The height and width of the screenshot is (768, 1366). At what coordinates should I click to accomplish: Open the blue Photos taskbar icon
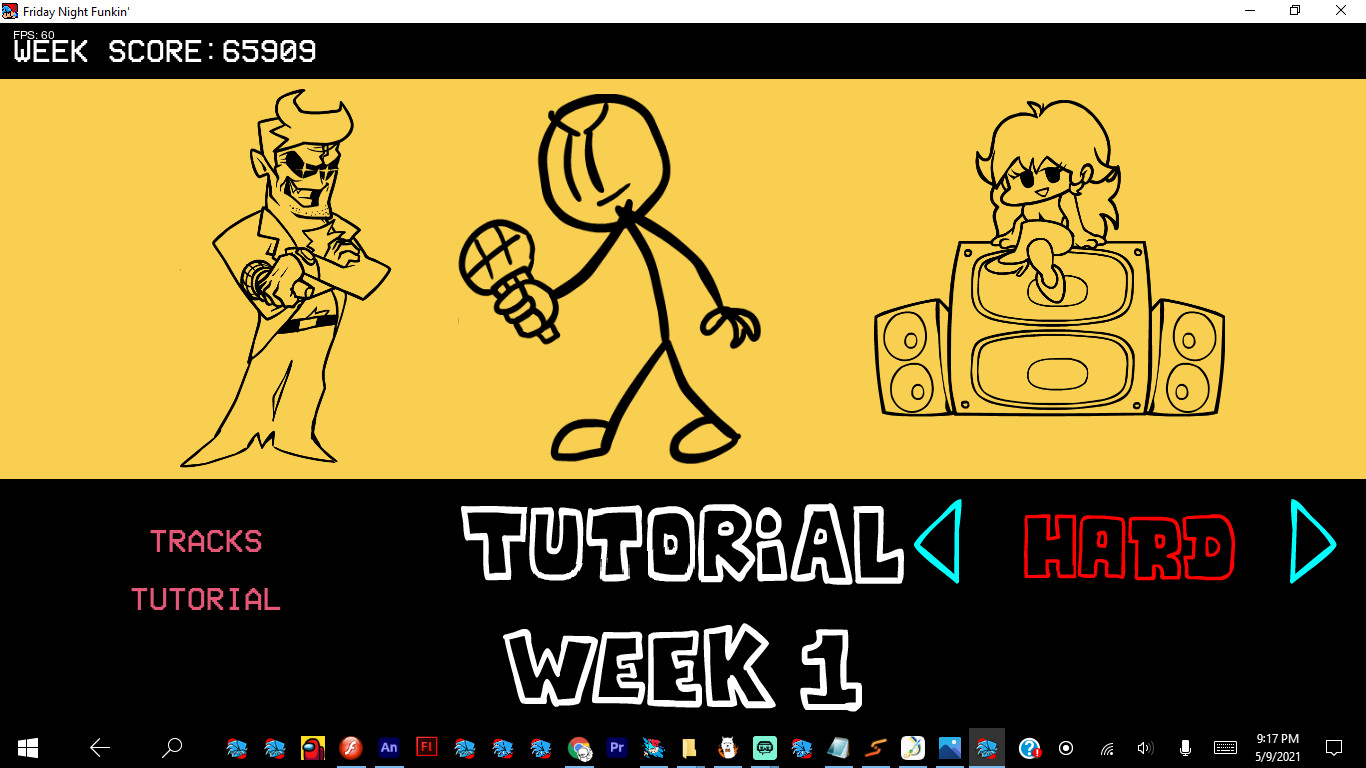click(x=950, y=748)
